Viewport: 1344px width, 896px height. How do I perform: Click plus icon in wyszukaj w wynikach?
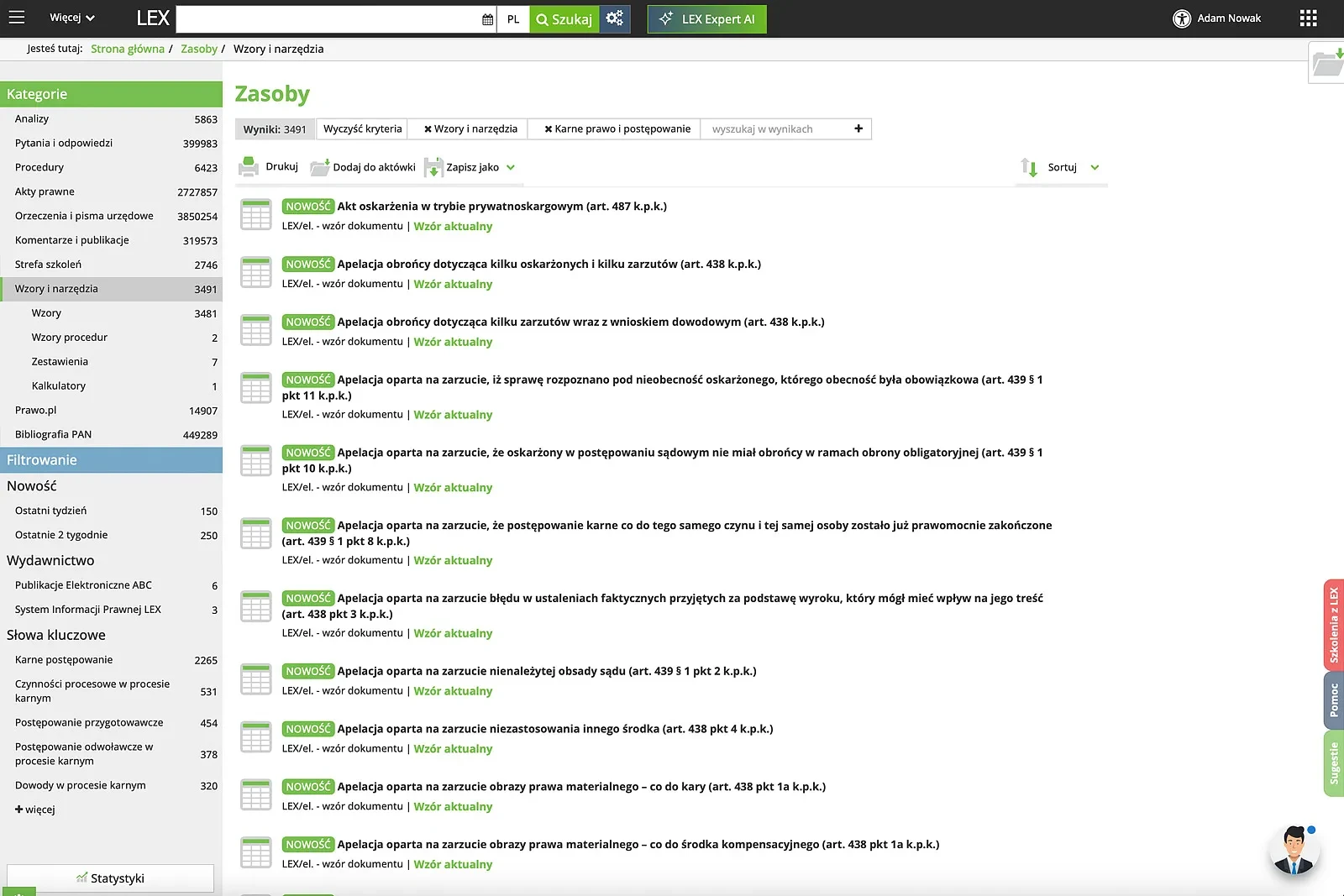tap(858, 128)
